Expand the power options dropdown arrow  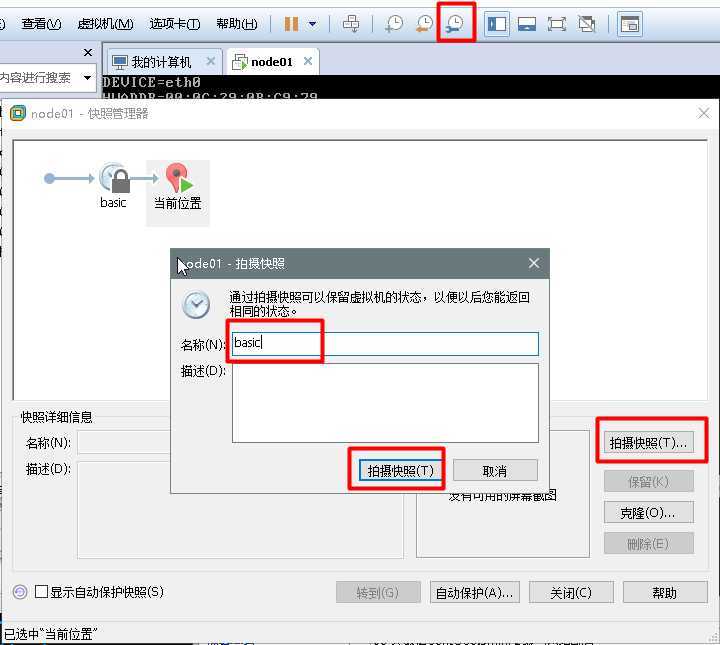[313, 23]
